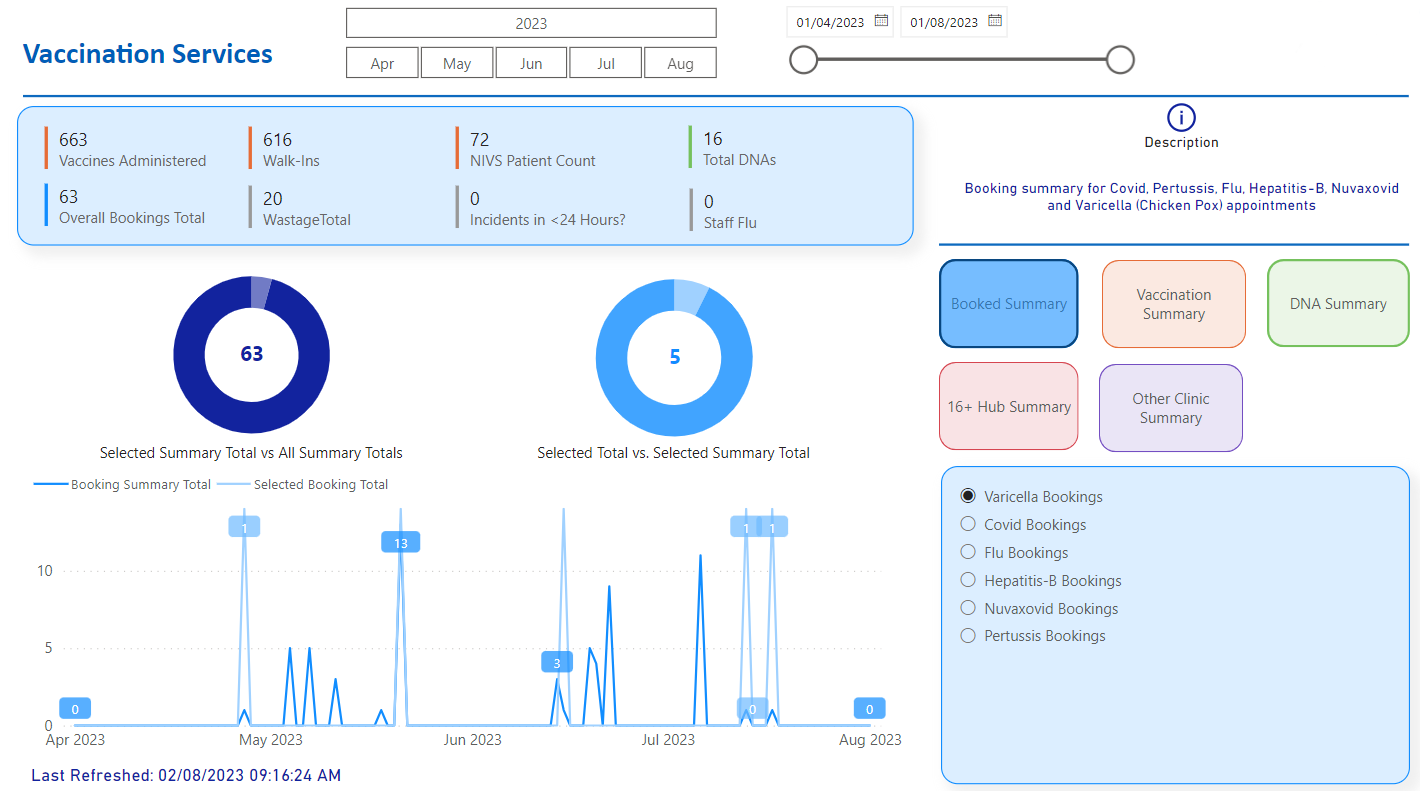Filter by the Apr month button

tap(382, 63)
